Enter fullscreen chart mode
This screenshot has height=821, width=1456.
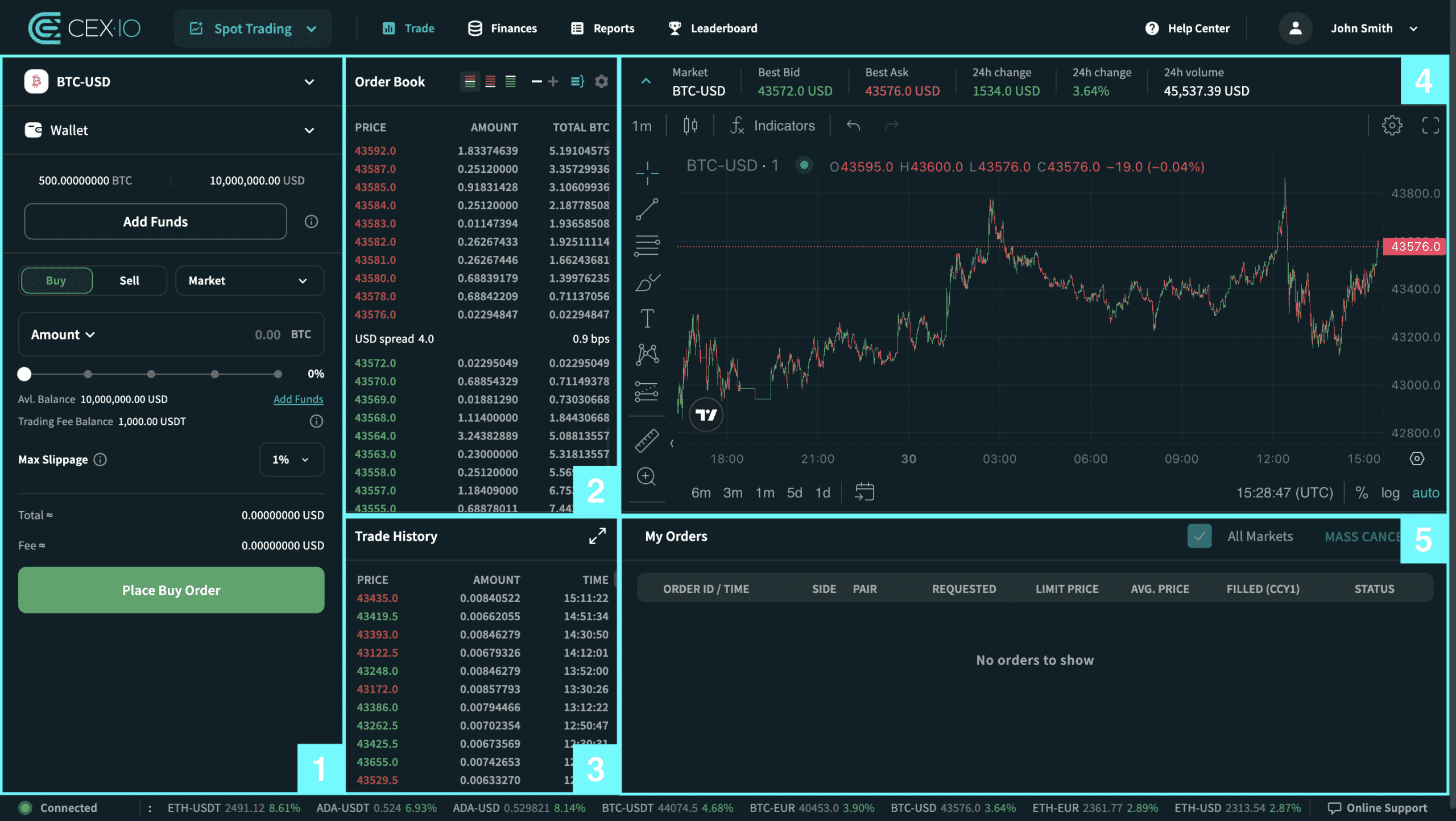coord(1430,125)
